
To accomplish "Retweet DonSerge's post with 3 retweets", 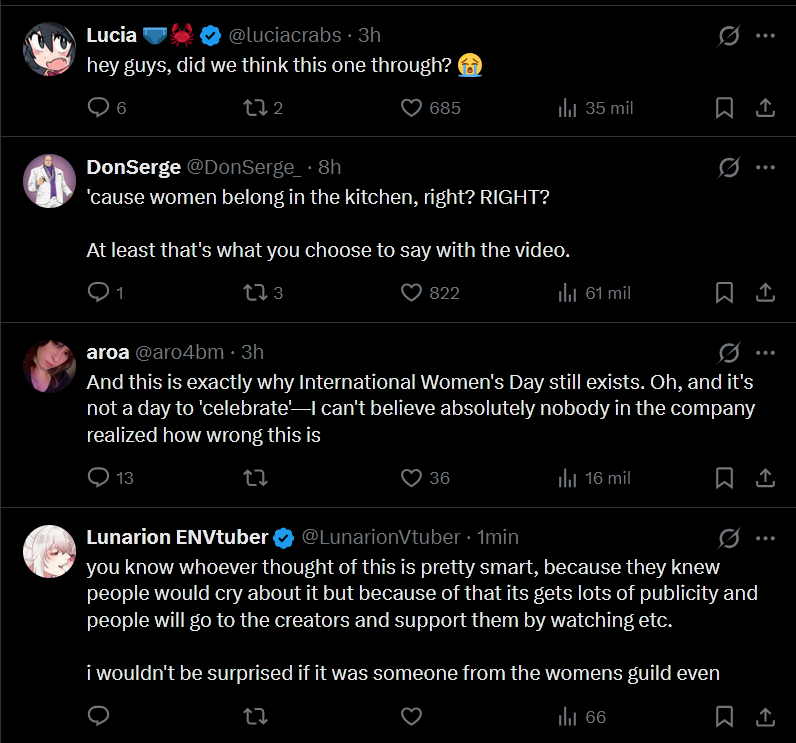I will 255,293.
